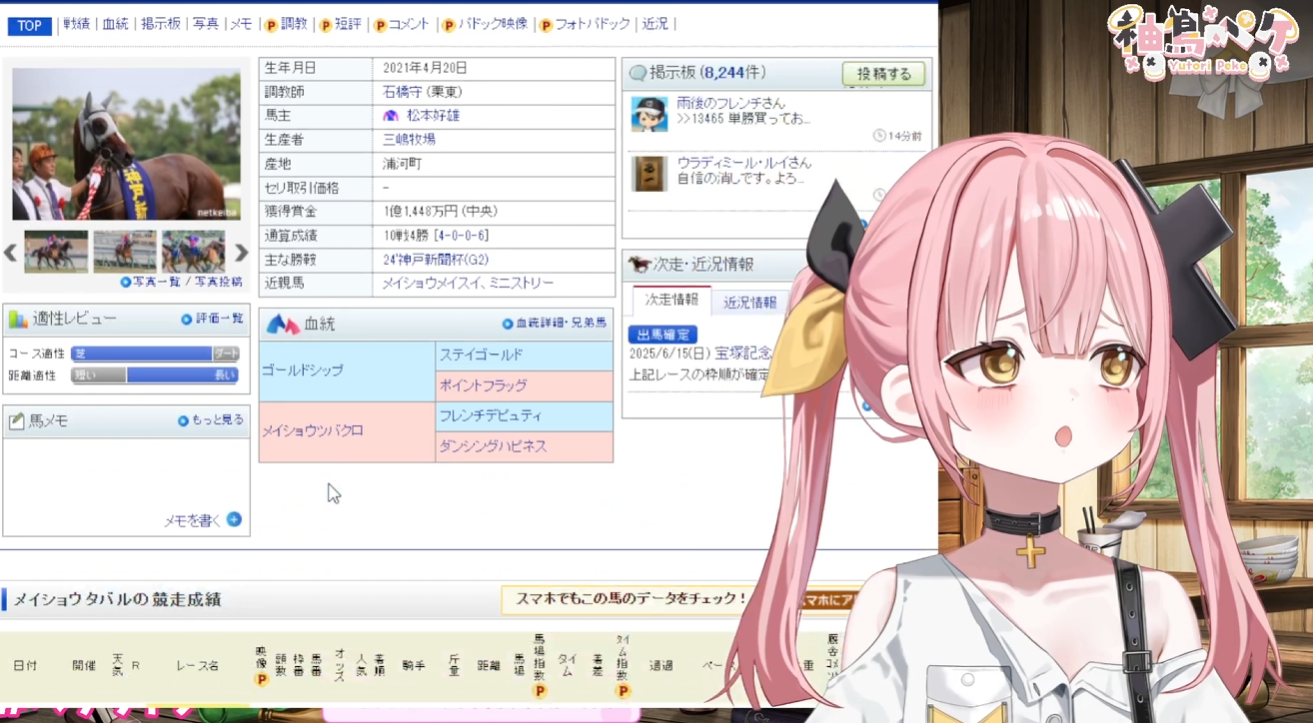Click the レース名 column header

(197, 666)
